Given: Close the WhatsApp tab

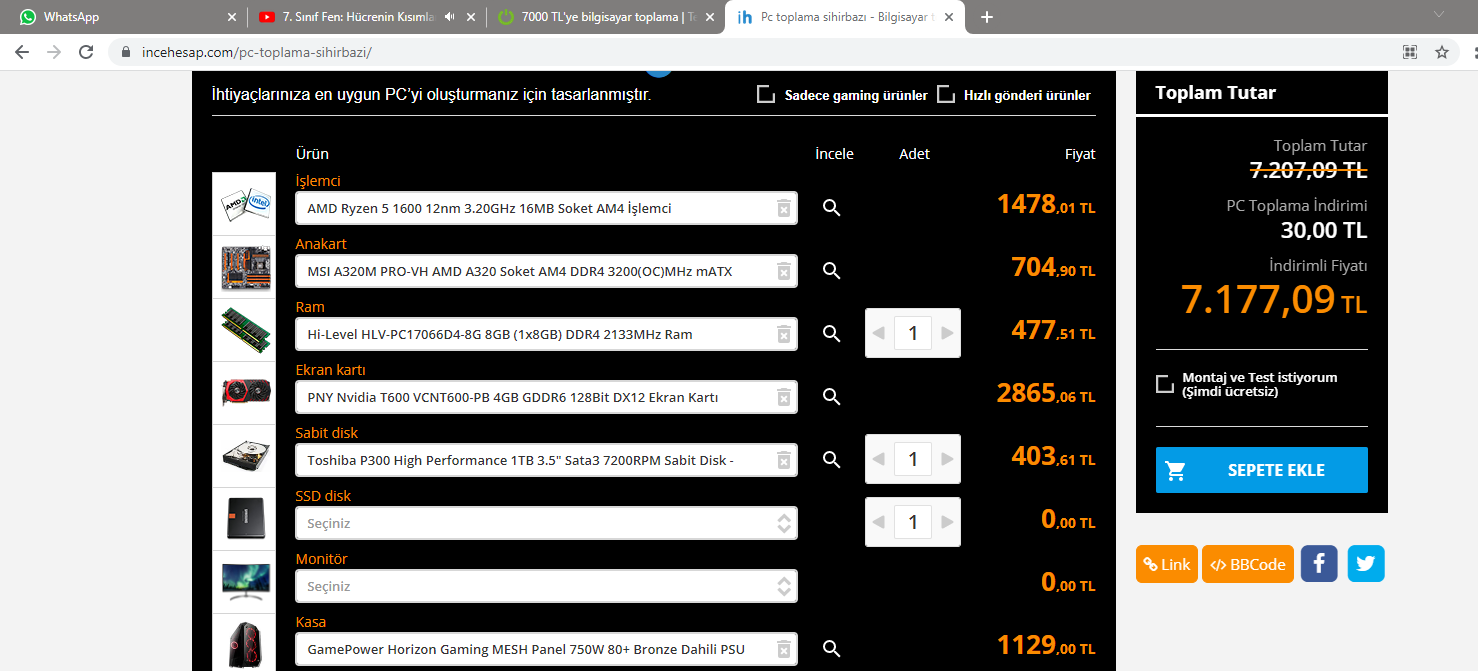Looking at the screenshot, I should point(232,17).
